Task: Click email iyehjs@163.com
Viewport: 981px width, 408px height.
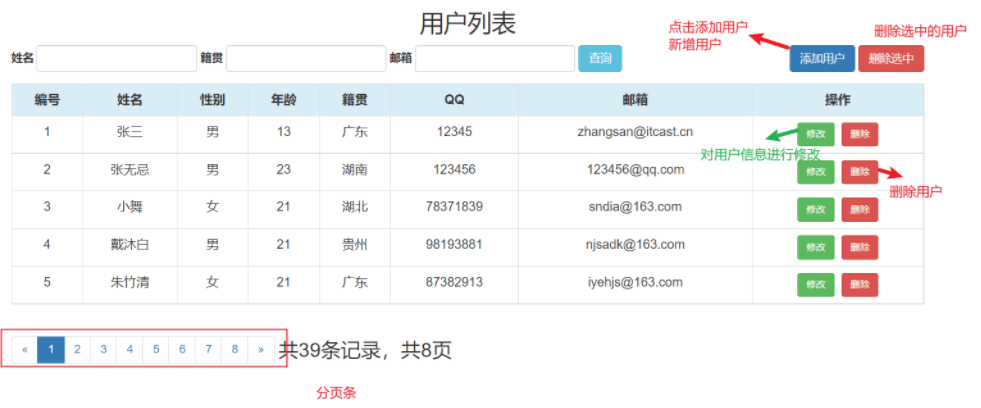Action: coord(635,282)
